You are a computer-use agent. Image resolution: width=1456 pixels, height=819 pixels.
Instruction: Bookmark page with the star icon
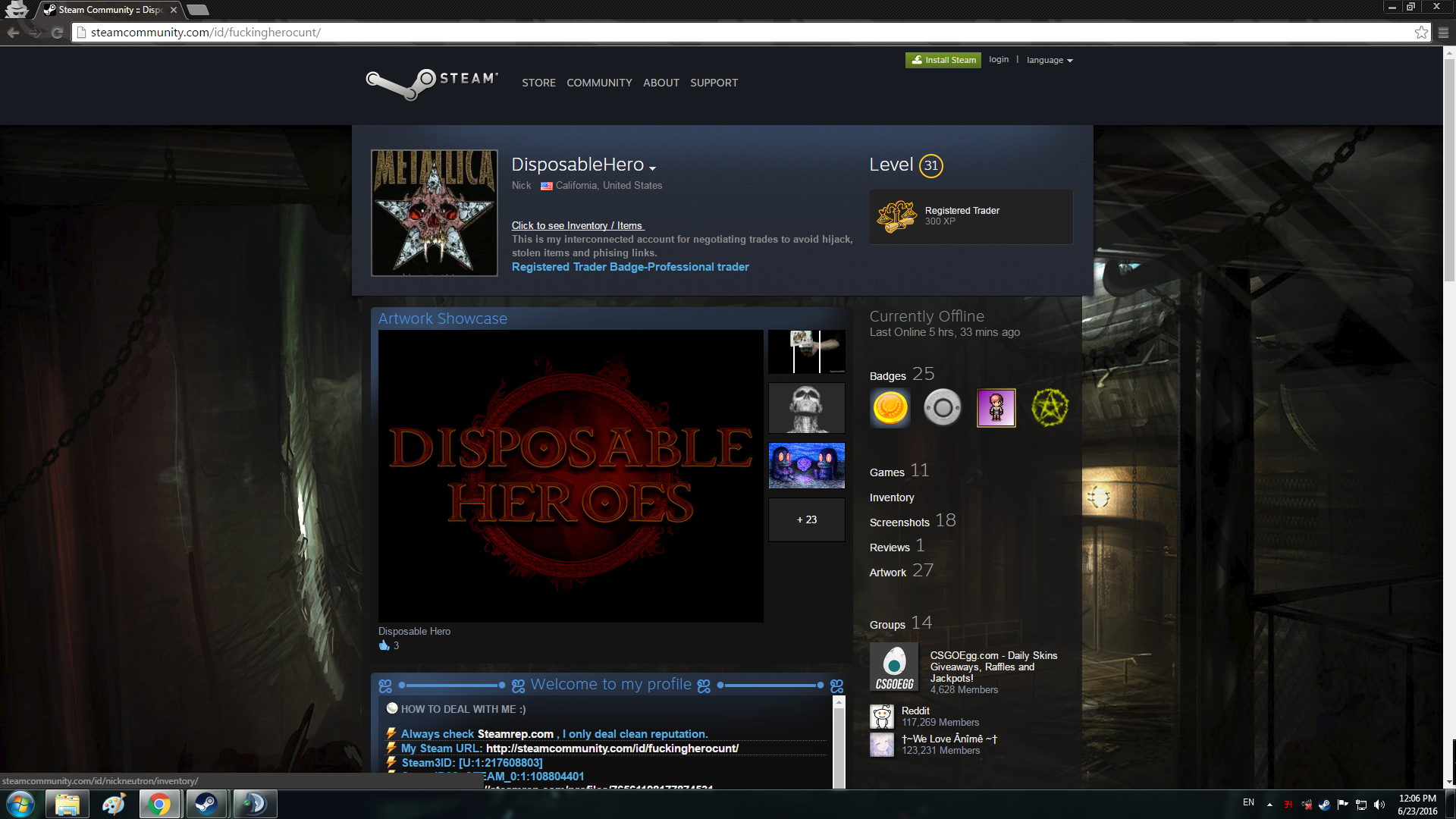[x=1421, y=33]
